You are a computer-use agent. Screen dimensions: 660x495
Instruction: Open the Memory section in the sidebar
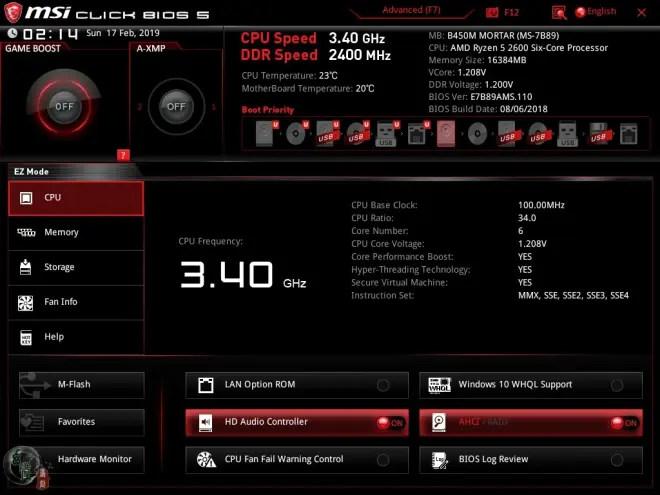[x=76, y=233]
